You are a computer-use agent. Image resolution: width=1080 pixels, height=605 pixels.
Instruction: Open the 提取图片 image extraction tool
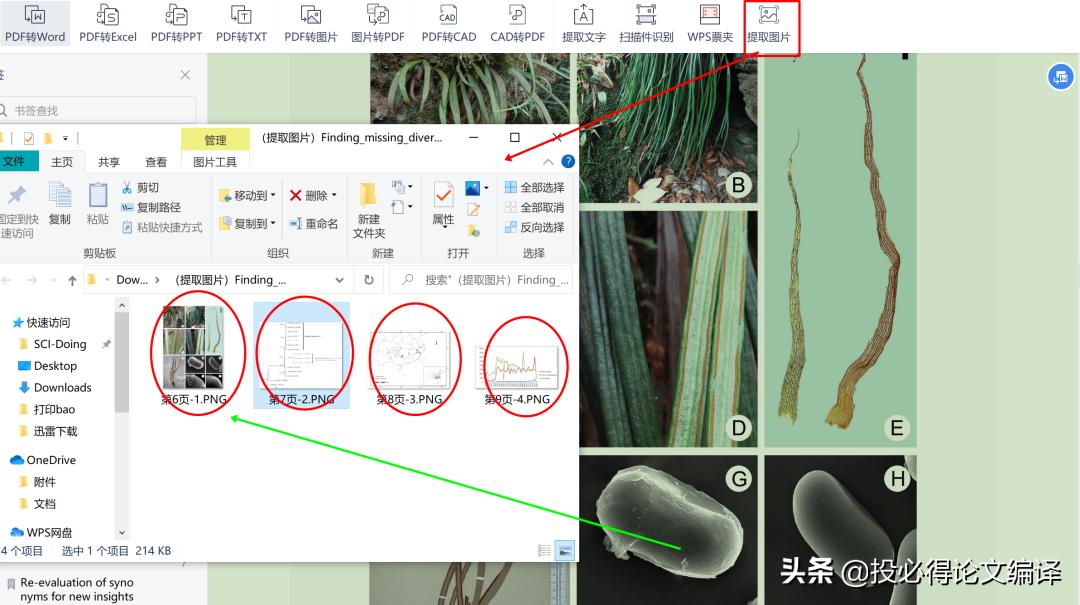click(771, 25)
